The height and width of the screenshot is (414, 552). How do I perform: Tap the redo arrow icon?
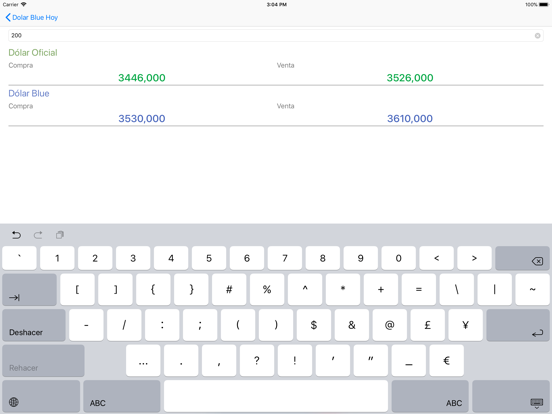coord(38,235)
